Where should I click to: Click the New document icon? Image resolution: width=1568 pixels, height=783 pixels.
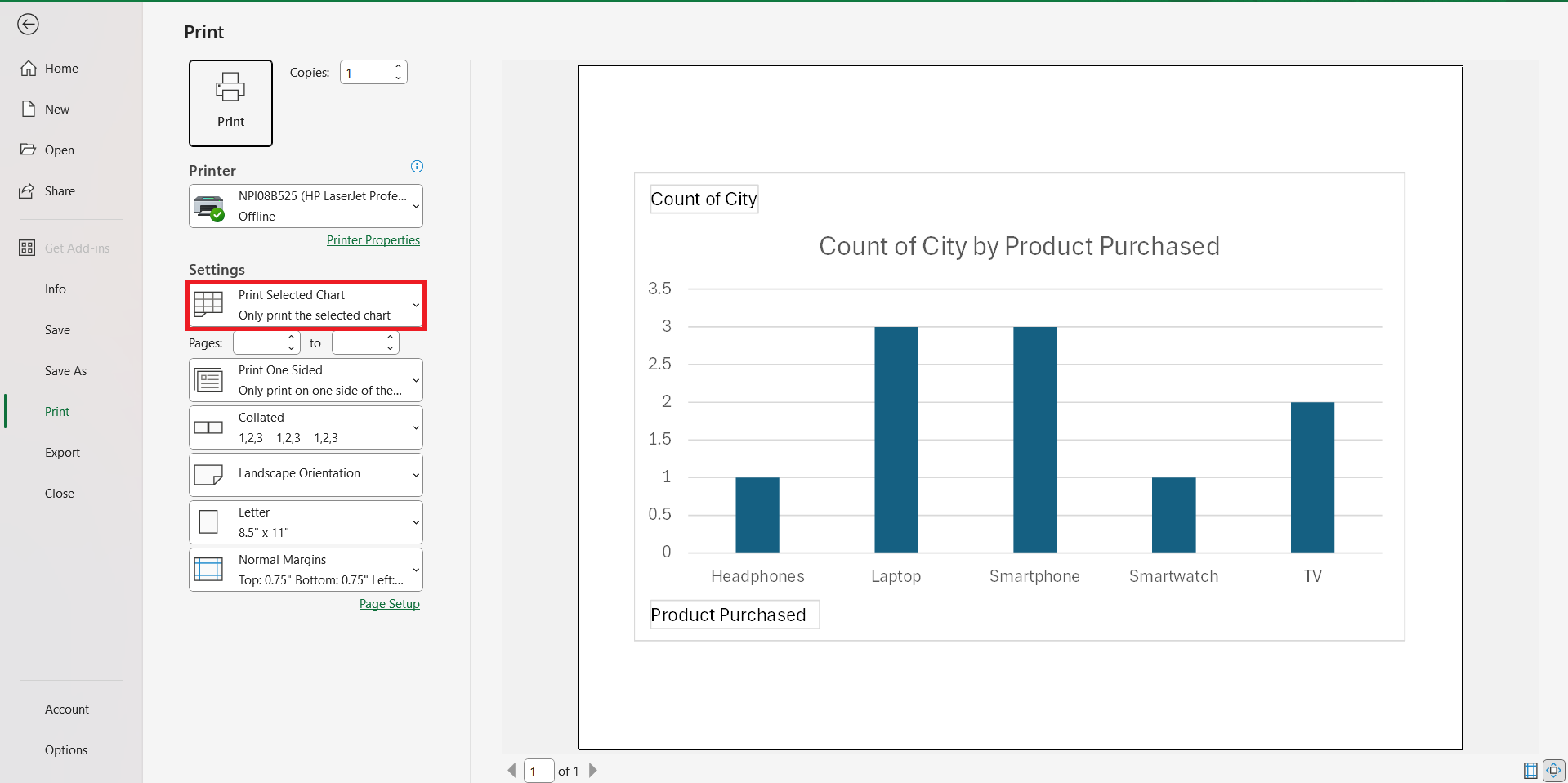pyautogui.click(x=28, y=110)
